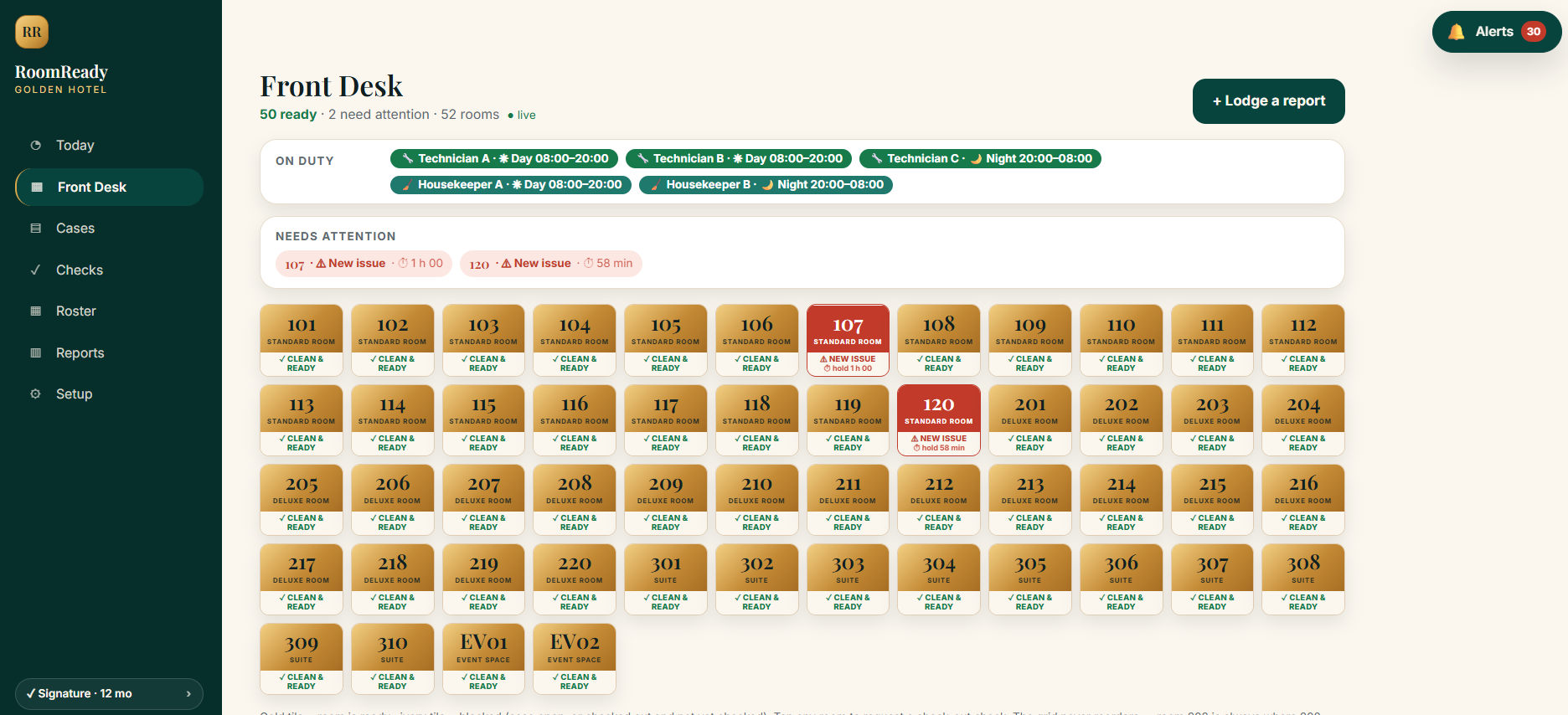Open standard room 112 tile
This screenshot has height=715, width=1568.
pos(1303,340)
